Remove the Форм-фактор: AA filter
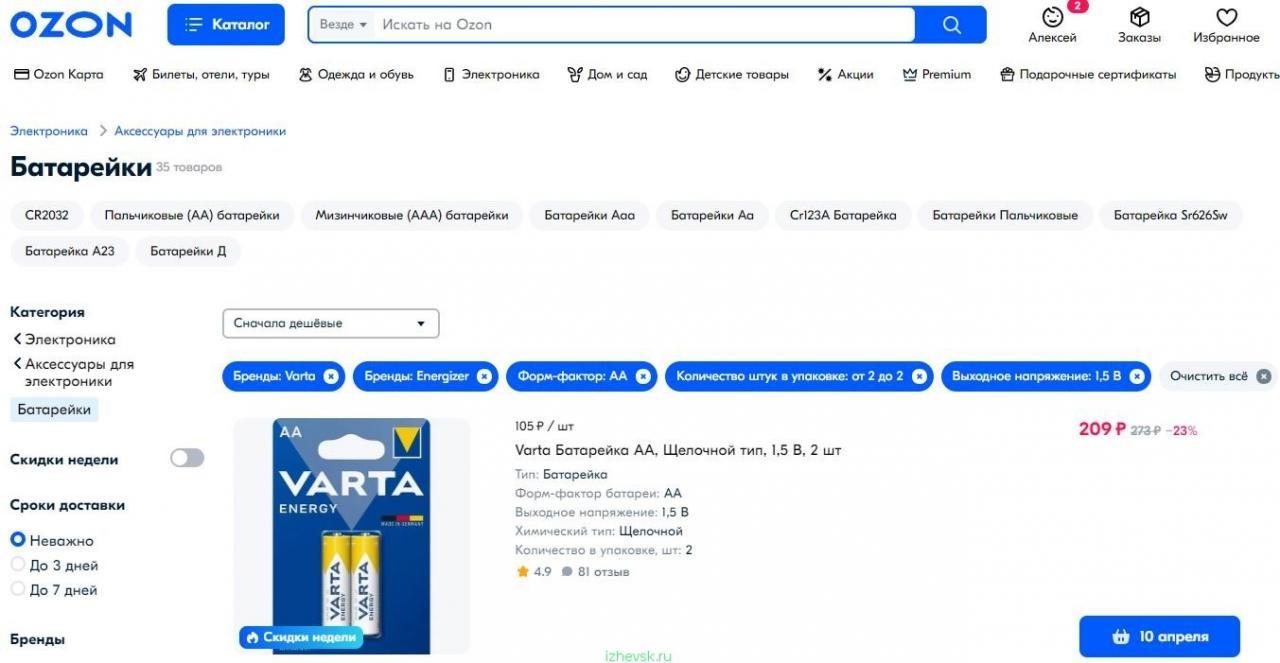1280x663 pixels. pyautogui.click(x=643, y=376)
